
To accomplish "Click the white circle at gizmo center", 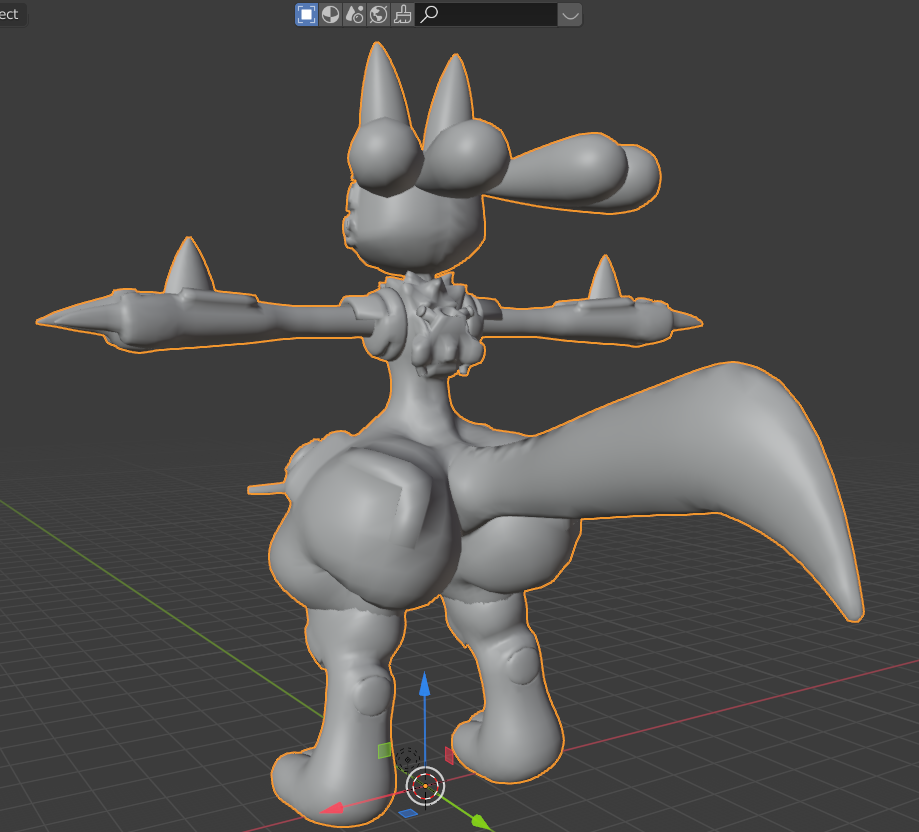I will point(425,785).
